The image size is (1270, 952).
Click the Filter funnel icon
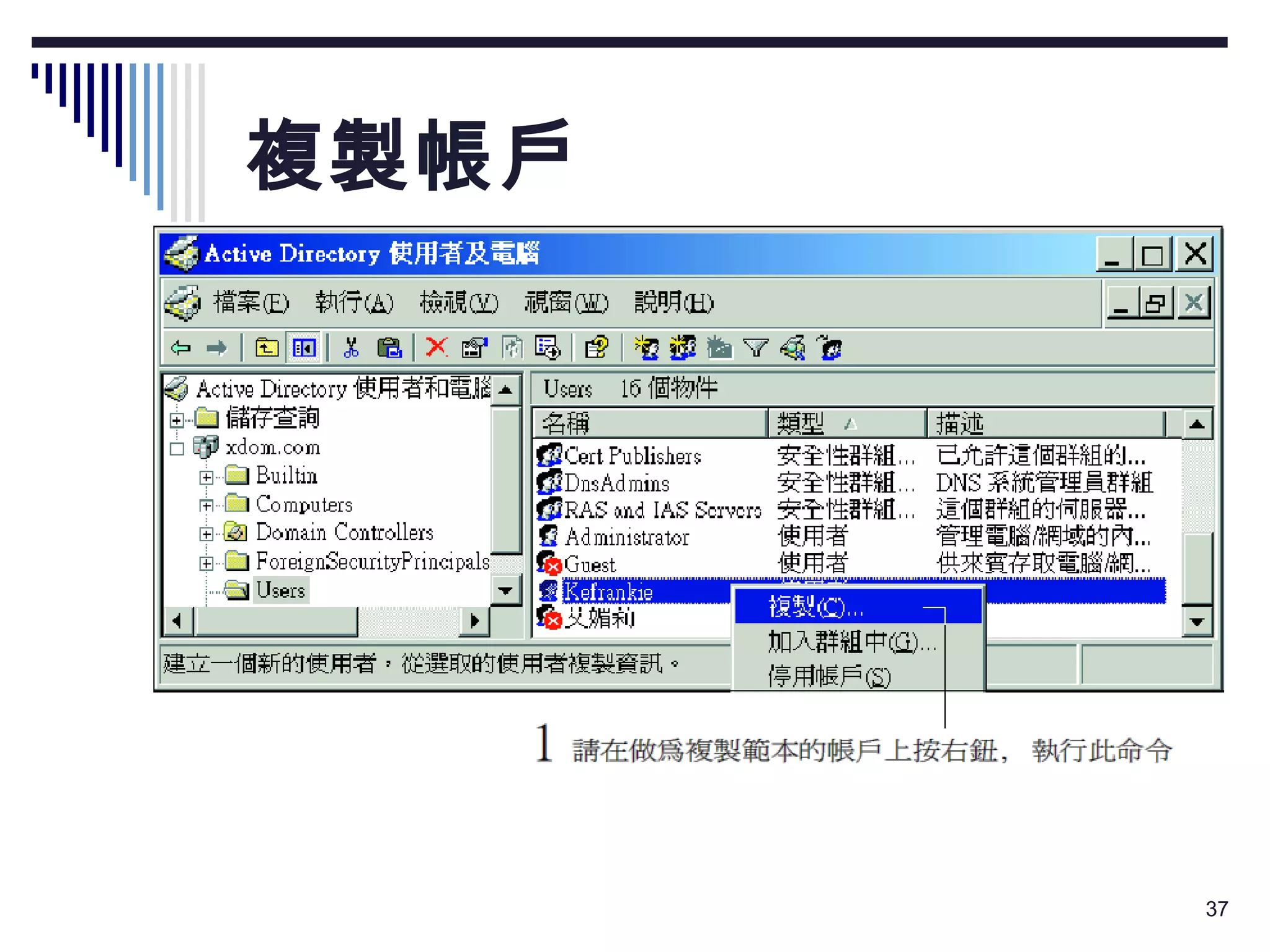[756, 348]
